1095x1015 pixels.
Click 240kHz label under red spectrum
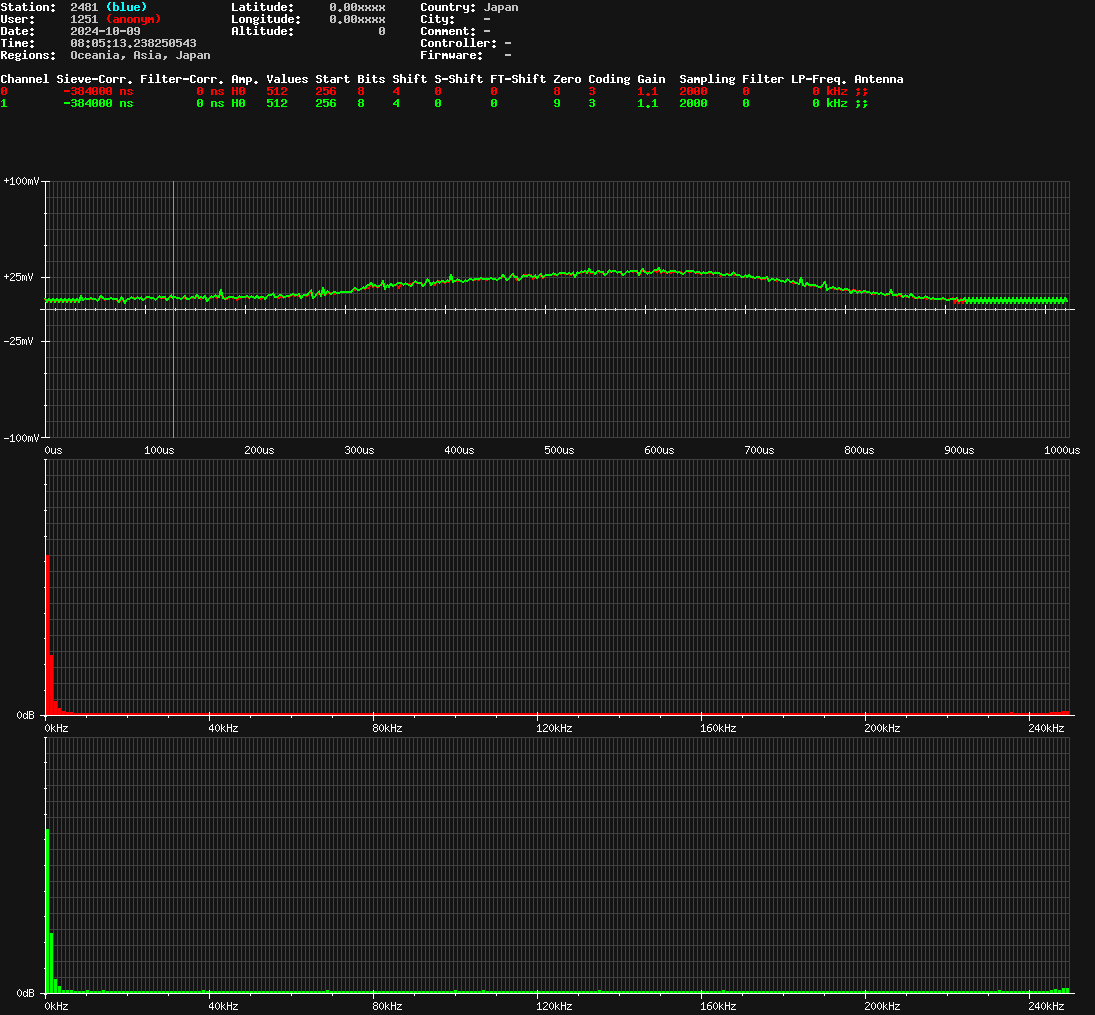(1046, 728)
